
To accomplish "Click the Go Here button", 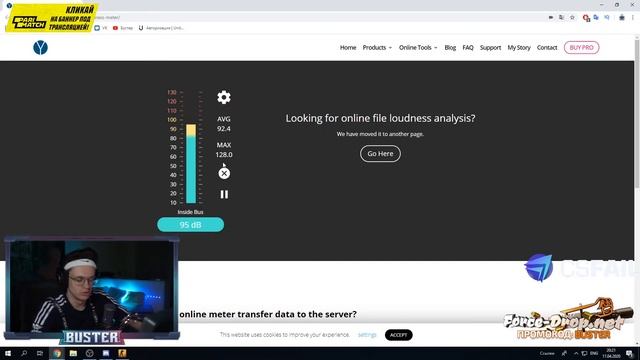I will (x=380, y=153).
